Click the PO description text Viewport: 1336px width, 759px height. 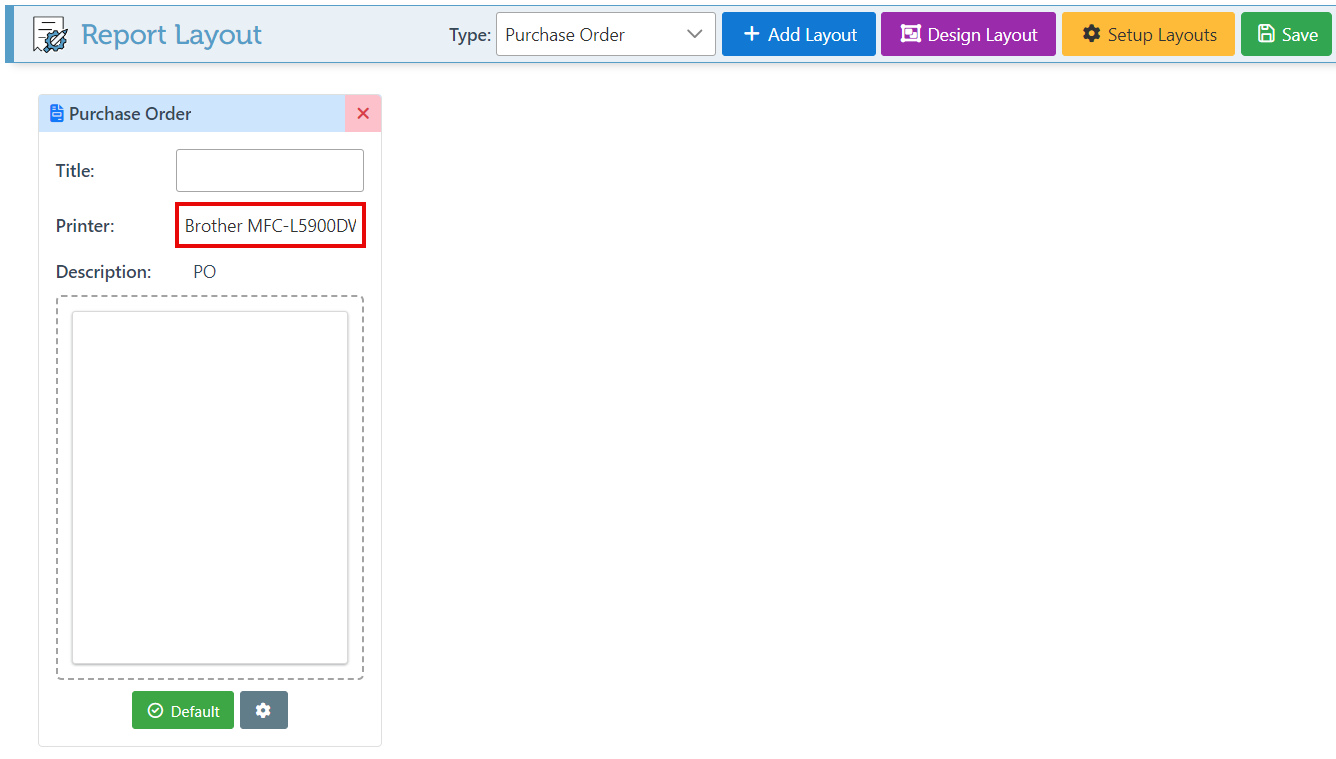click(205, 272)
